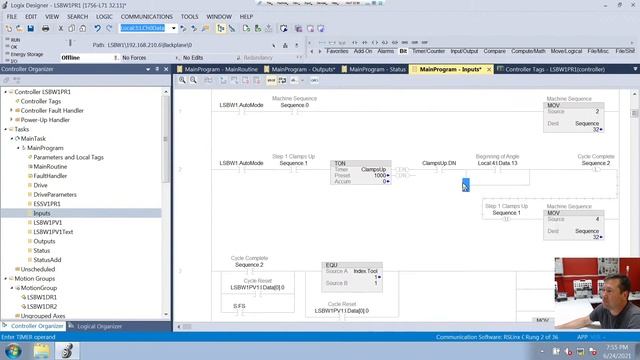This screenshot has width=640, height=360.
Task: Click the Verify Routine icon
Action: [x=246, y=28]
